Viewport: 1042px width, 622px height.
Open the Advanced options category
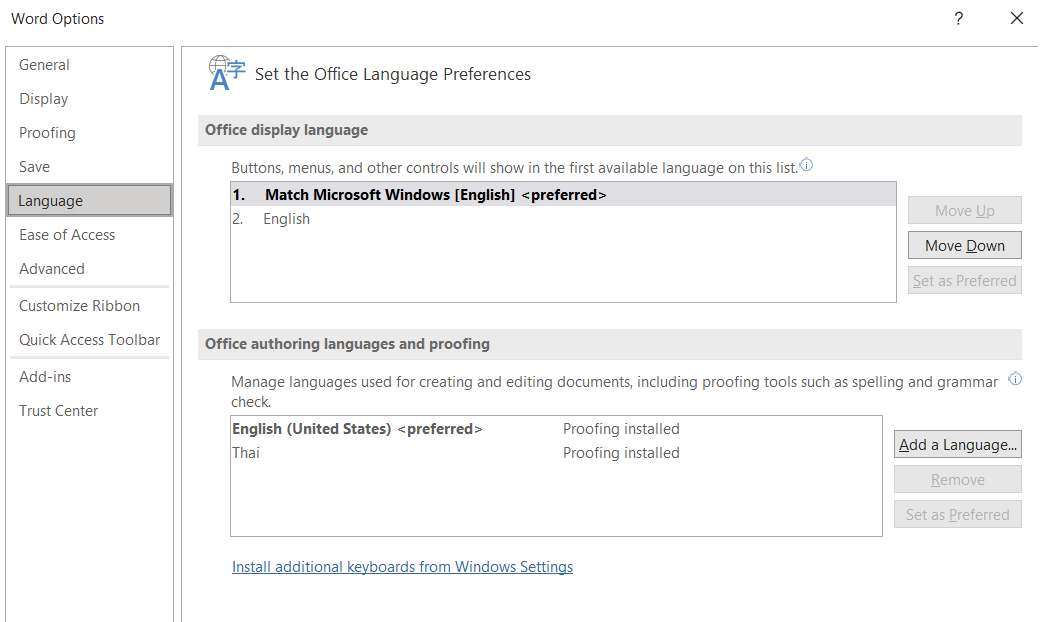point(89,268)
